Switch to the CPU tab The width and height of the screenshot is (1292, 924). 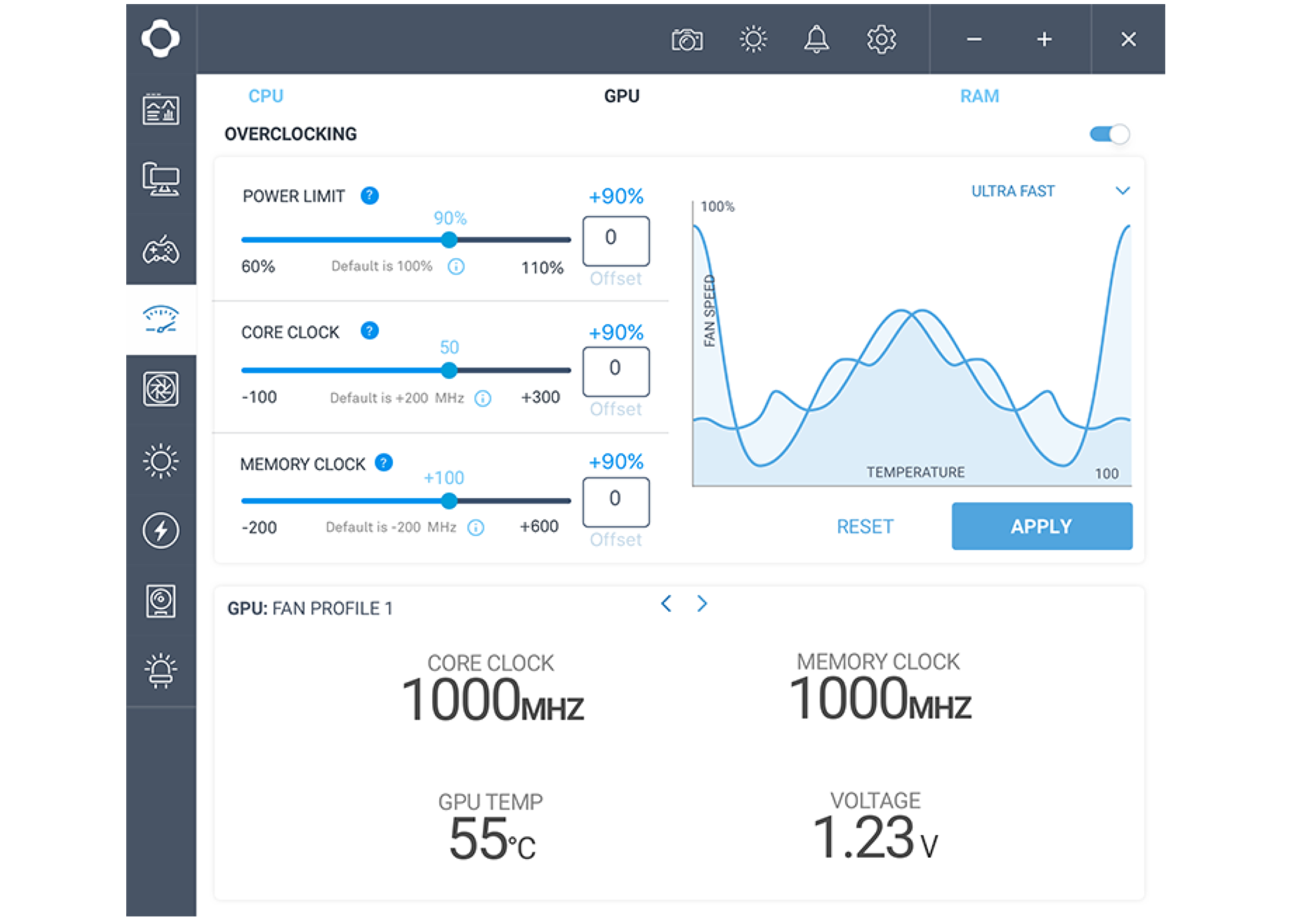tap(266, 96)
